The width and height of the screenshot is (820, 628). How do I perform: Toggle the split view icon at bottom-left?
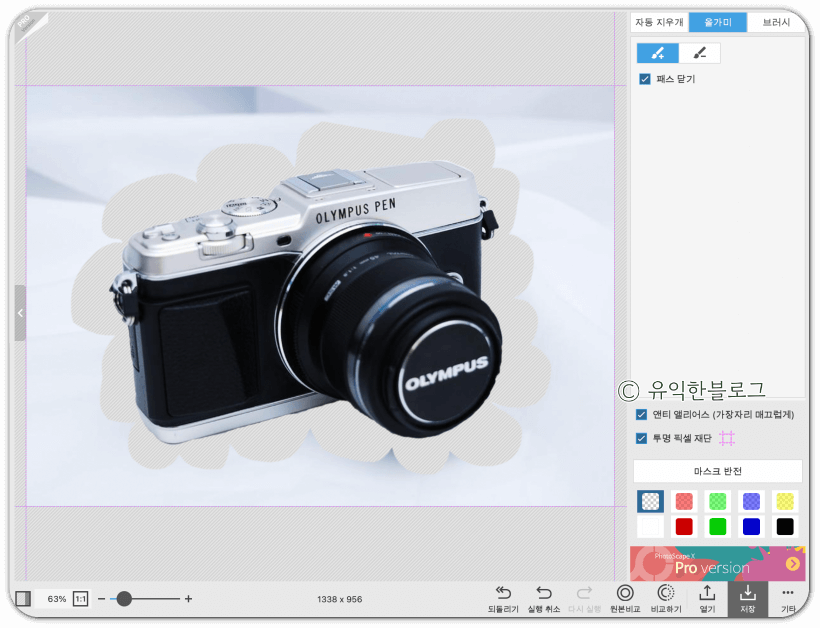(x=23, y=599)
